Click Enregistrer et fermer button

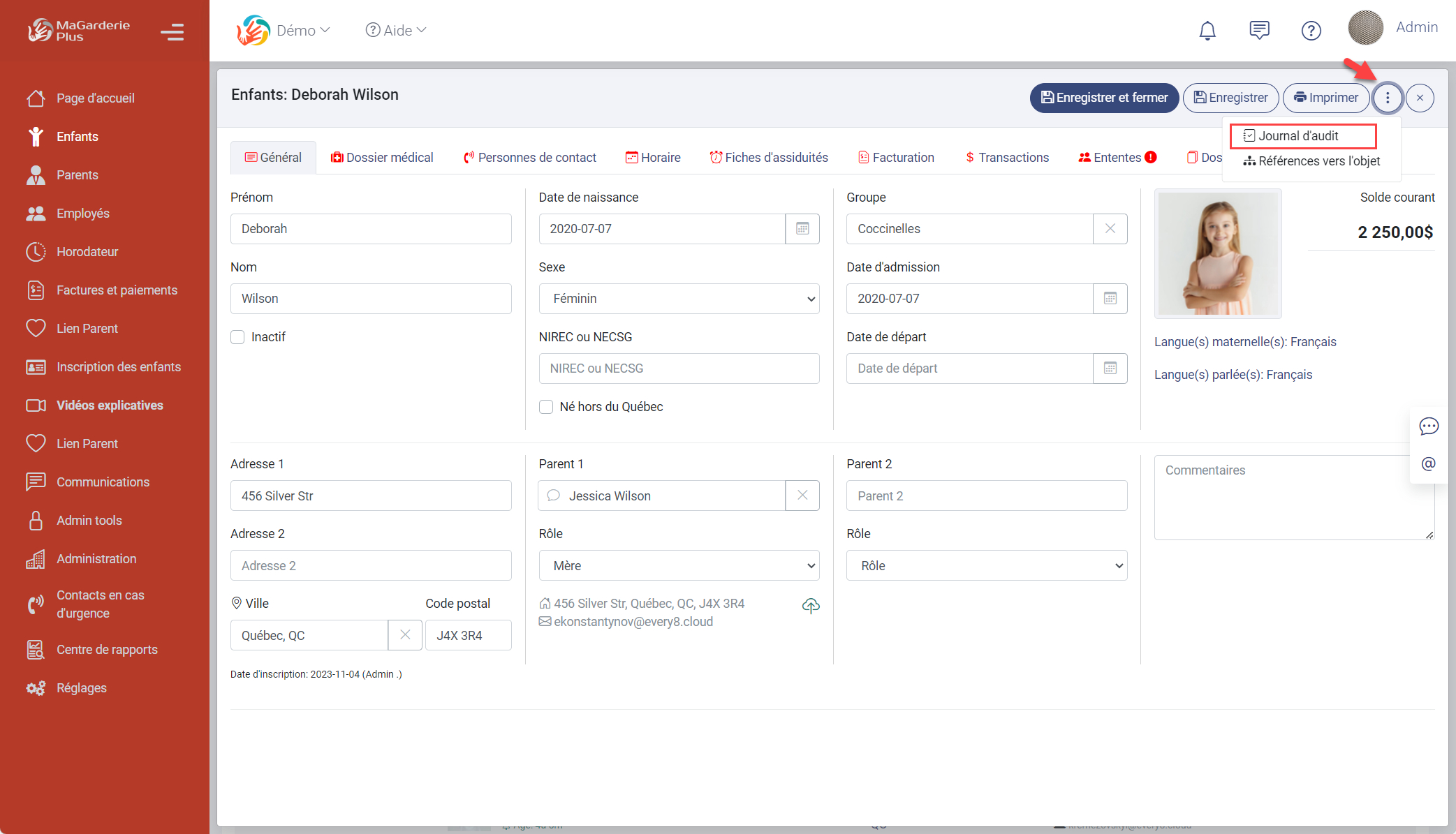click(x=1104, y=98)
